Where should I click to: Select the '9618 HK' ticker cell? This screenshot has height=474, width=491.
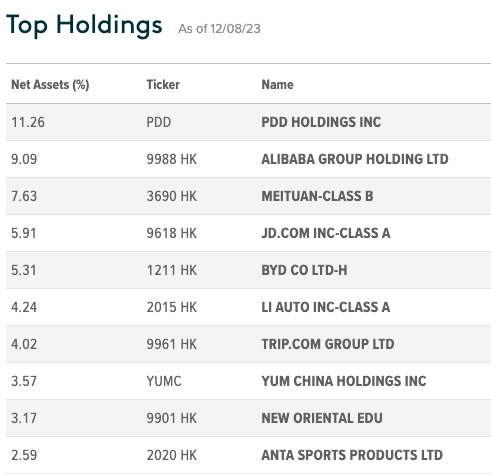[x=172, y=233]
